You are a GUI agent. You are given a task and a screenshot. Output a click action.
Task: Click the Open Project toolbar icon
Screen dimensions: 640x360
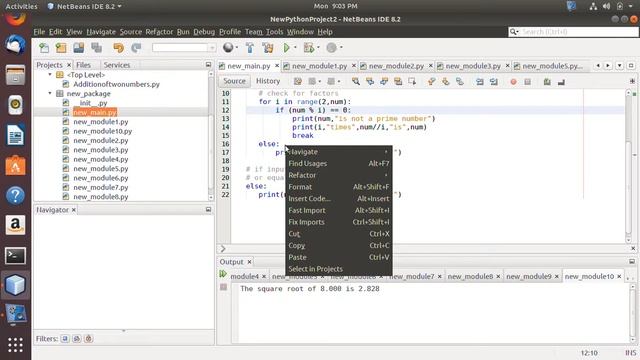[79, 48]
